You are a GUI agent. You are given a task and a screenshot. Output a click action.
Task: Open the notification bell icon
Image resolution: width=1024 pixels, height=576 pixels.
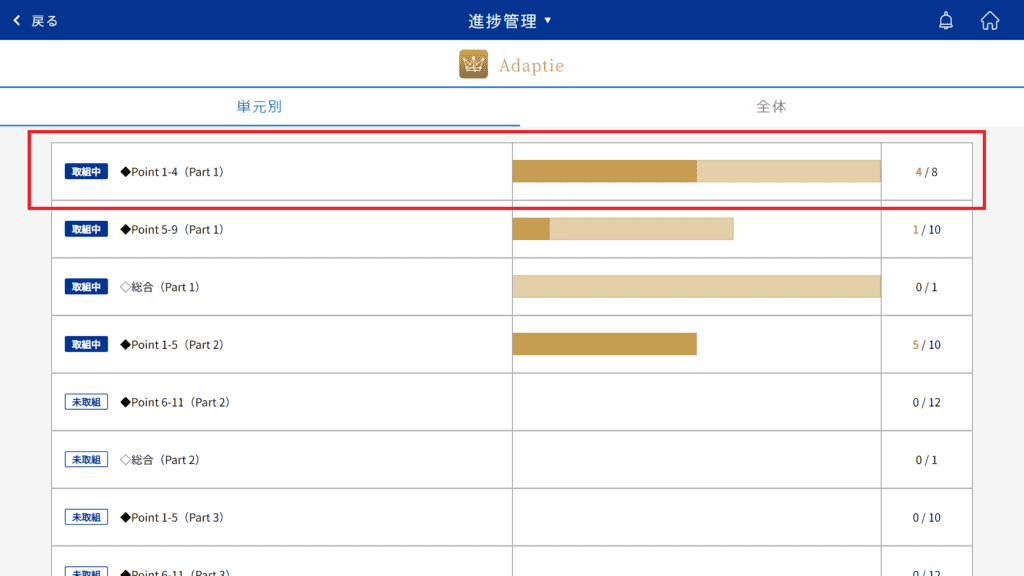point(946,21)
